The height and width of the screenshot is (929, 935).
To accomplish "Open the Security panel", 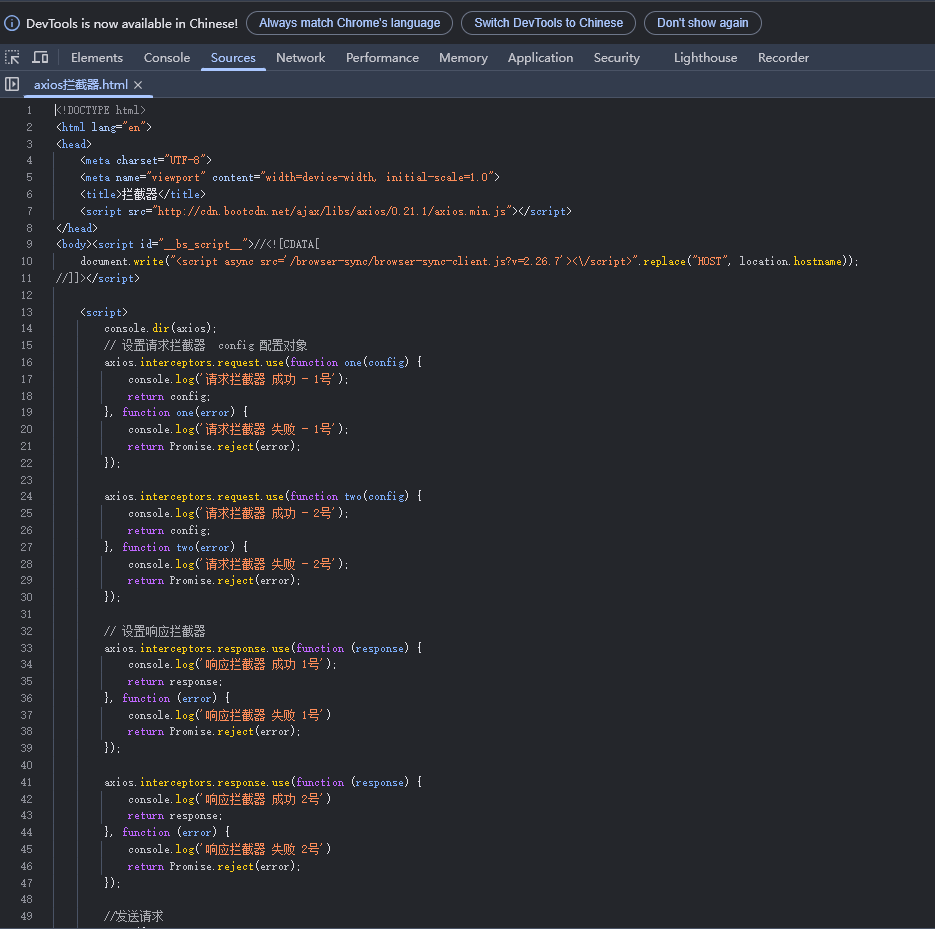I will [x=616, y=57].
